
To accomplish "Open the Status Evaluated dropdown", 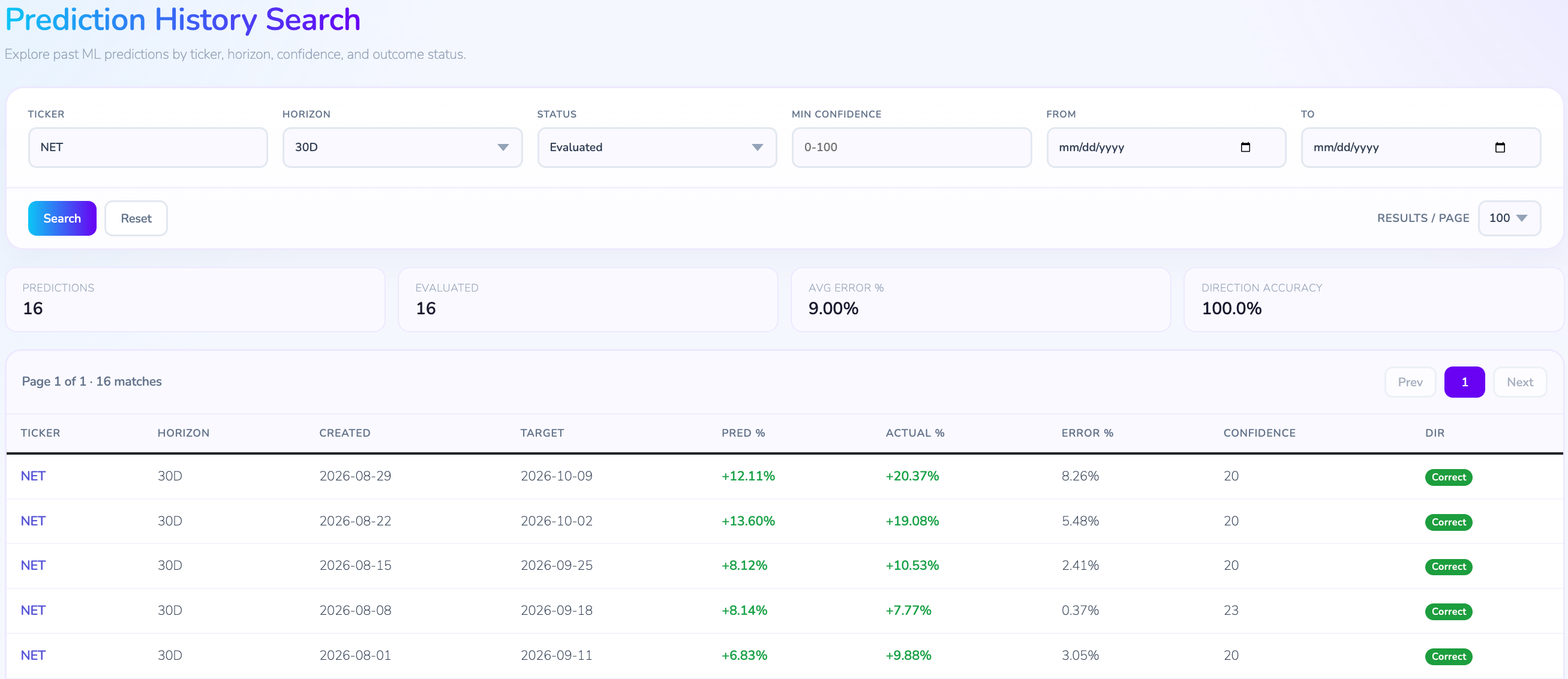I will point(657,147).
